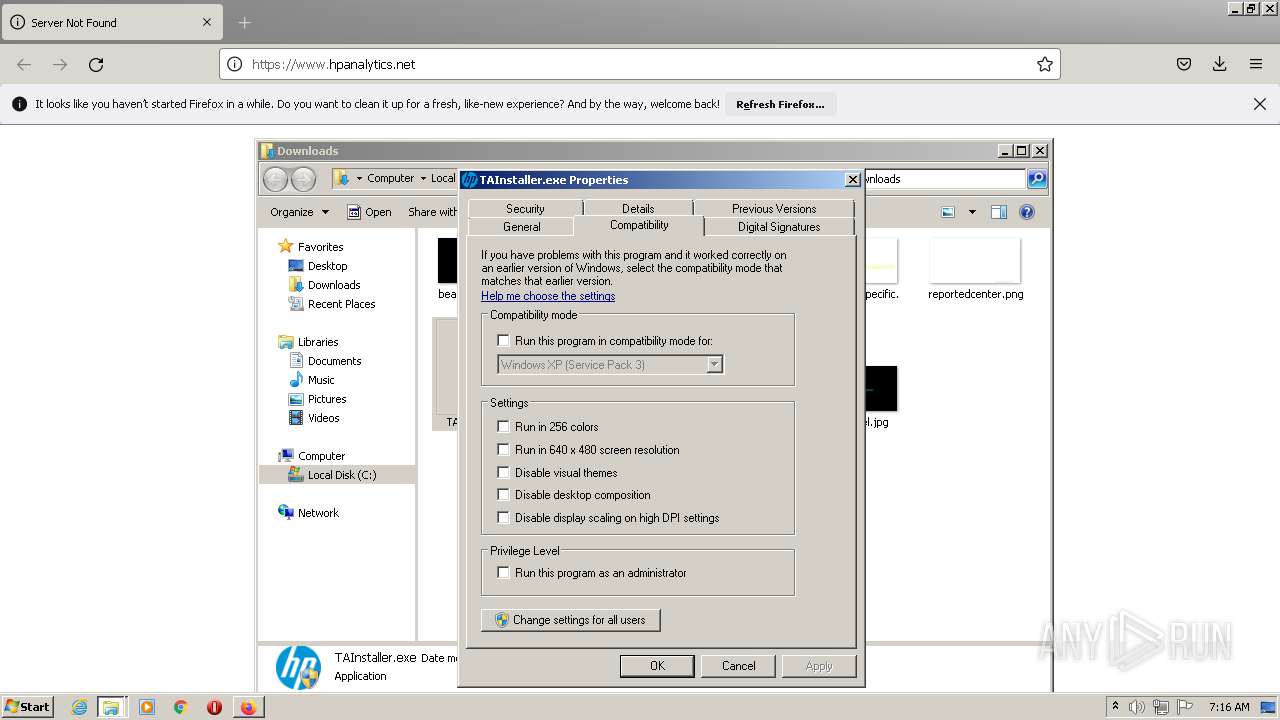Switch to the Security tab
Viewport: 1280px width, 720px height.
tap(525, 208)
